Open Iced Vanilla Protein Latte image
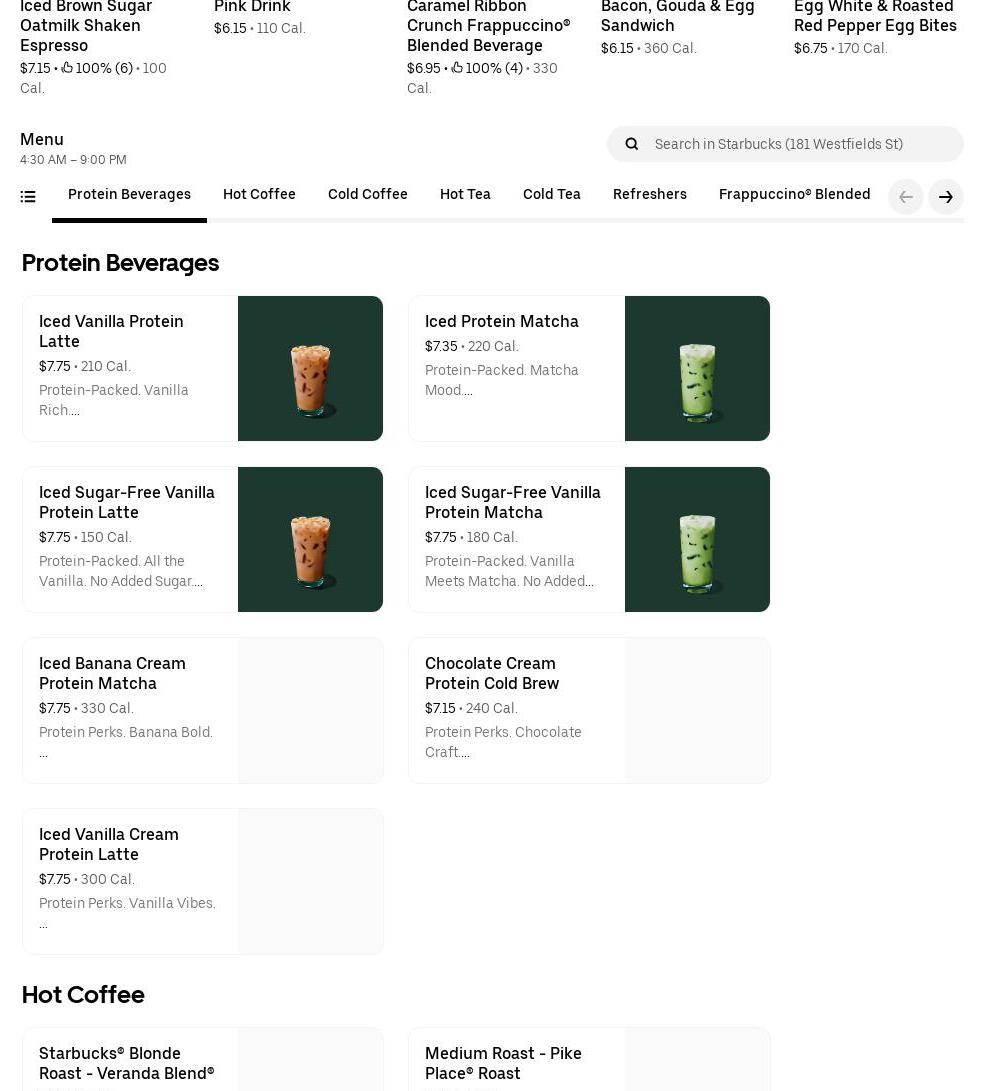Screen dimensions: 984x1091 click(310, 368)
